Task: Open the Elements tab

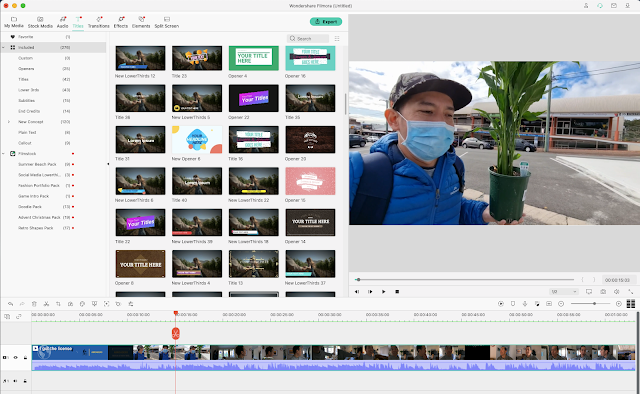Action: coord(141,22)
